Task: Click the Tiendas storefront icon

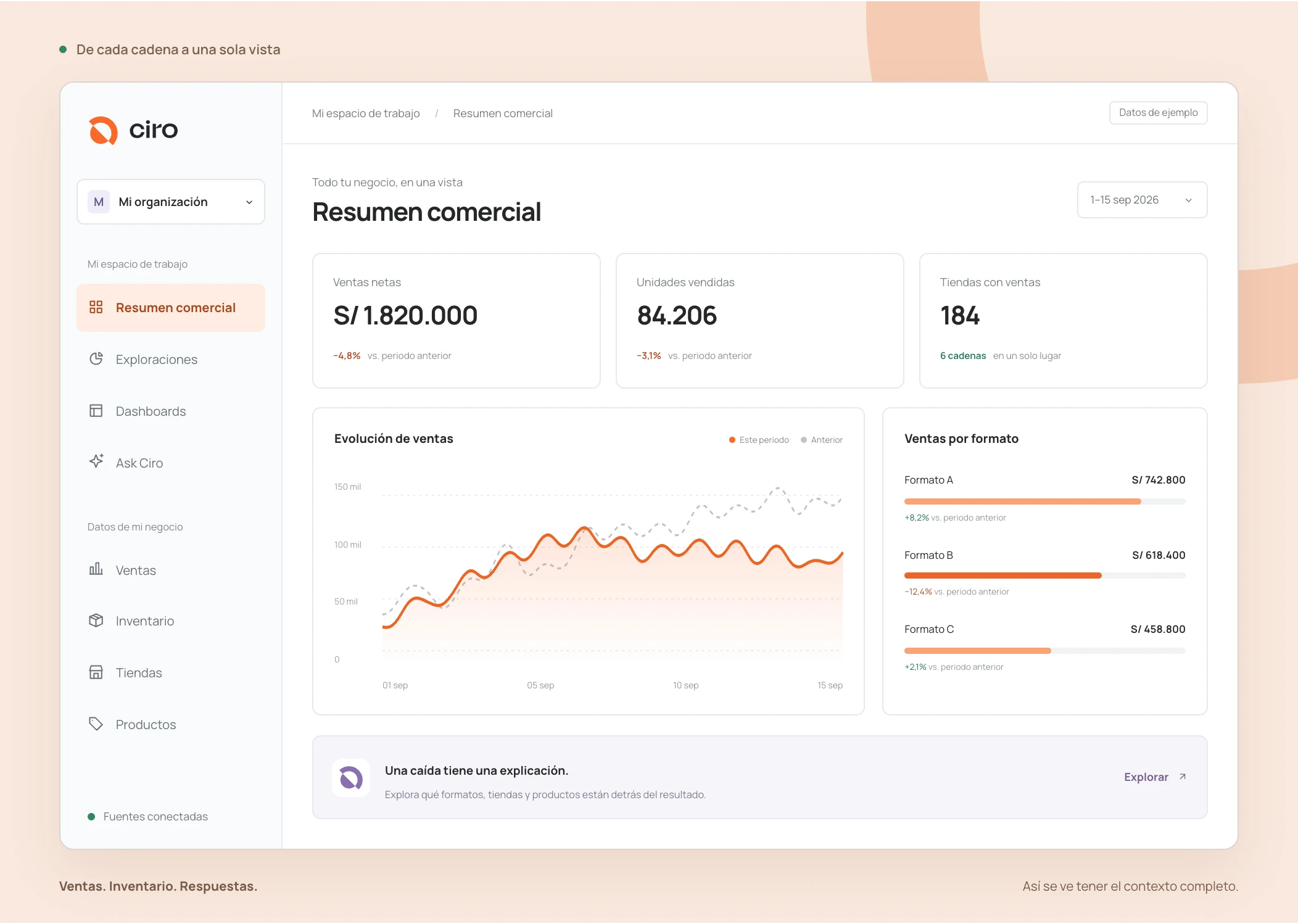Action: point(96,672)
